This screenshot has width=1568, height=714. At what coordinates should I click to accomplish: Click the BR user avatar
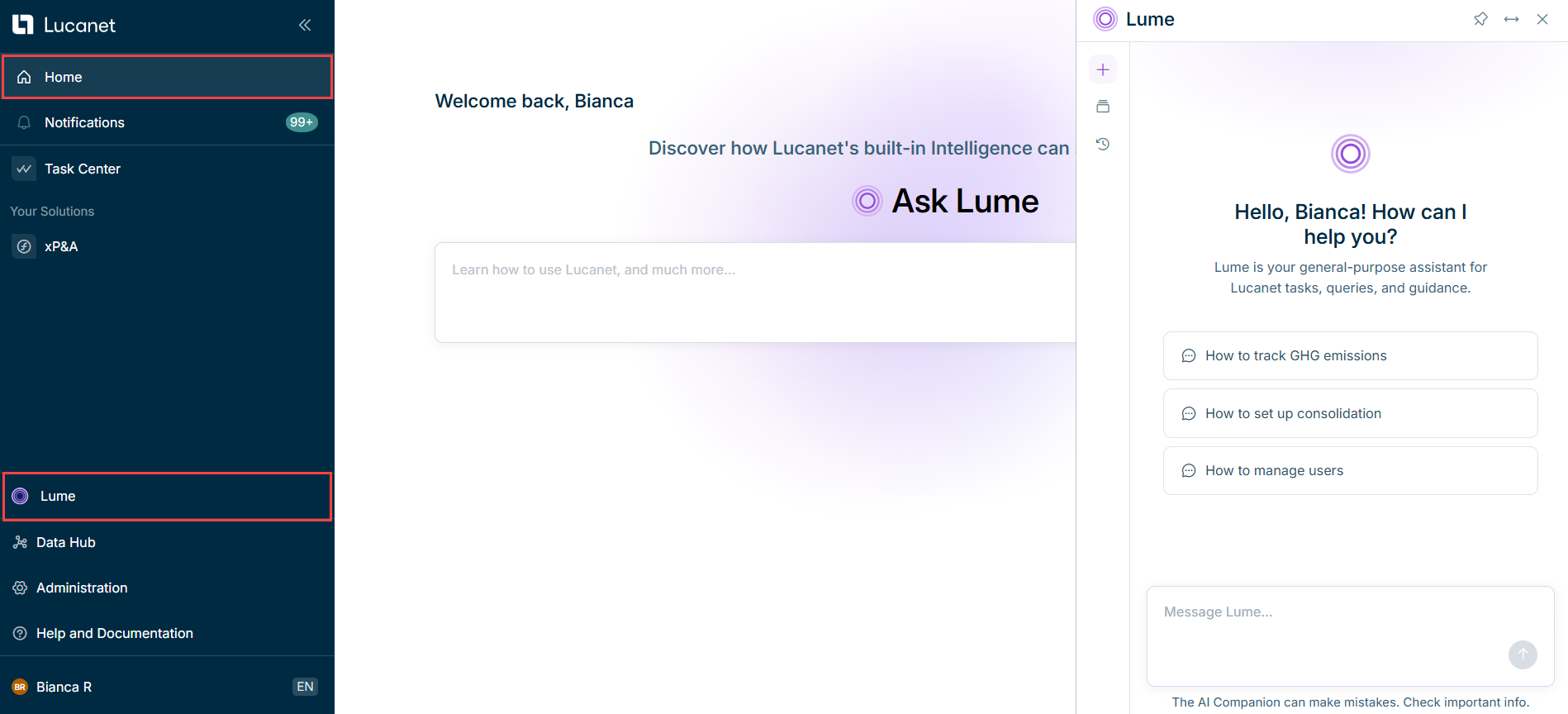tap(20, 687)
